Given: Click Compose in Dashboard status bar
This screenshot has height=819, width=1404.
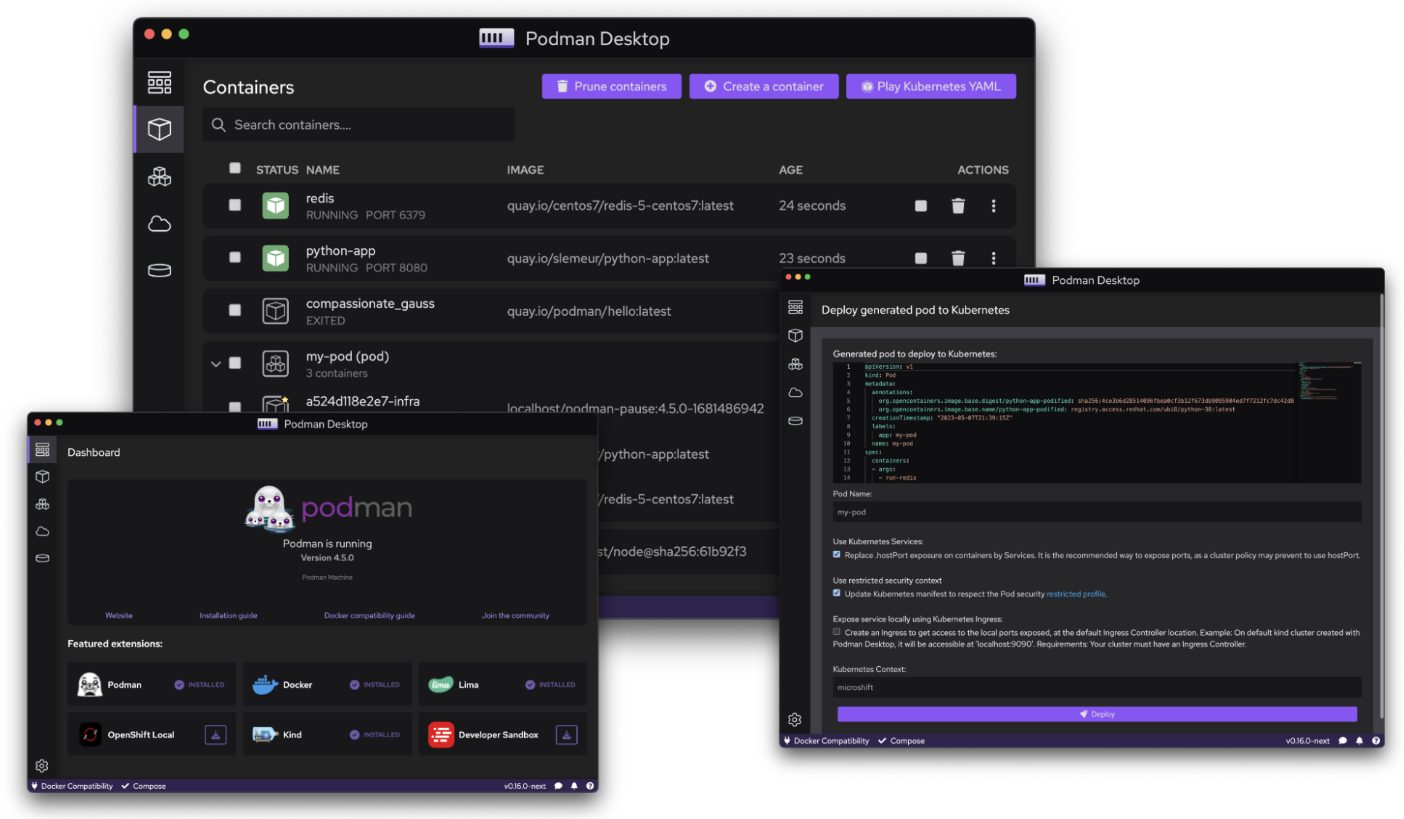Looking at the screenshot, I should pyautogui.click(x=144, y=786).
